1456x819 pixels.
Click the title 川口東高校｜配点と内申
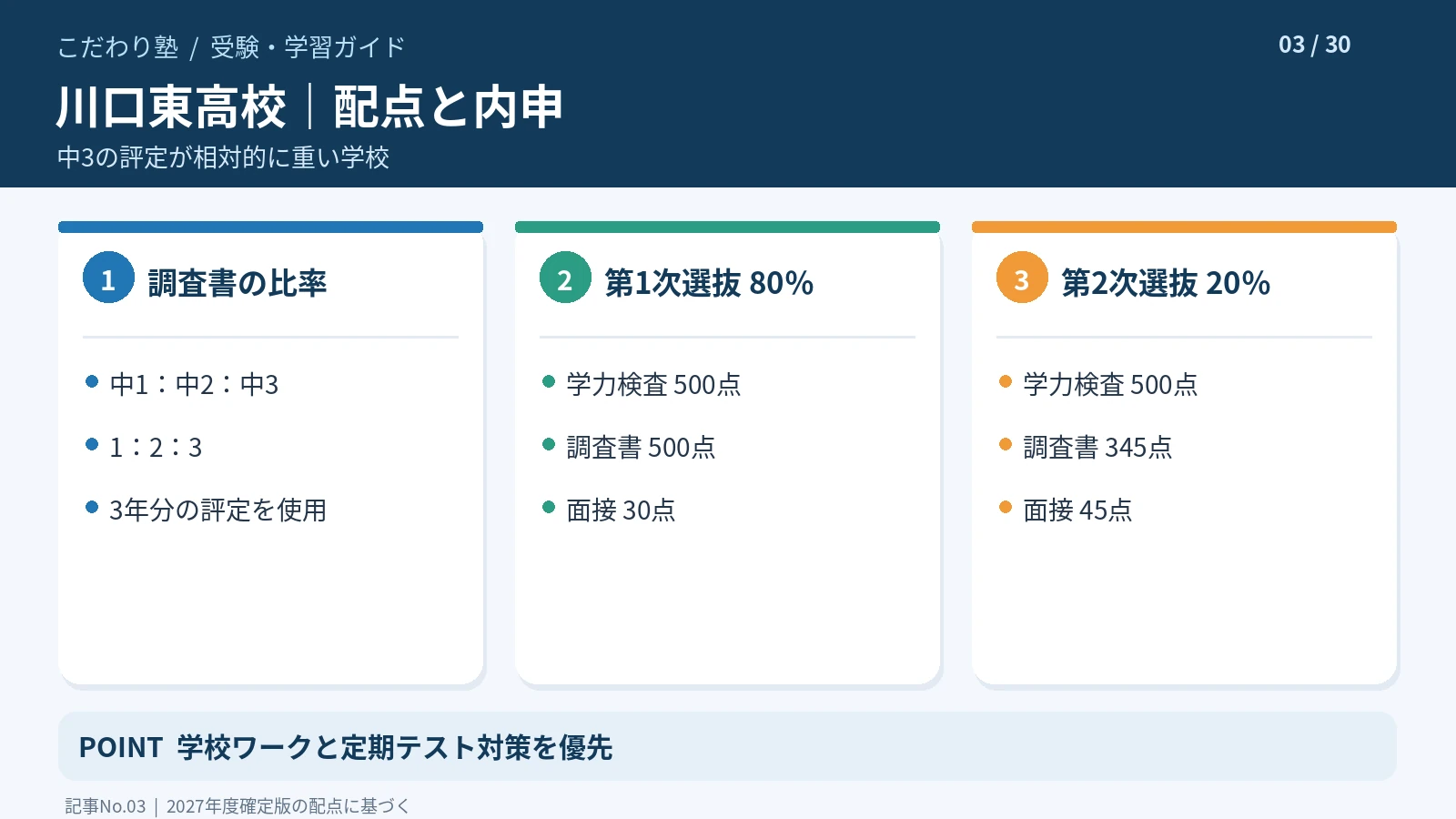tap(310, 107)
